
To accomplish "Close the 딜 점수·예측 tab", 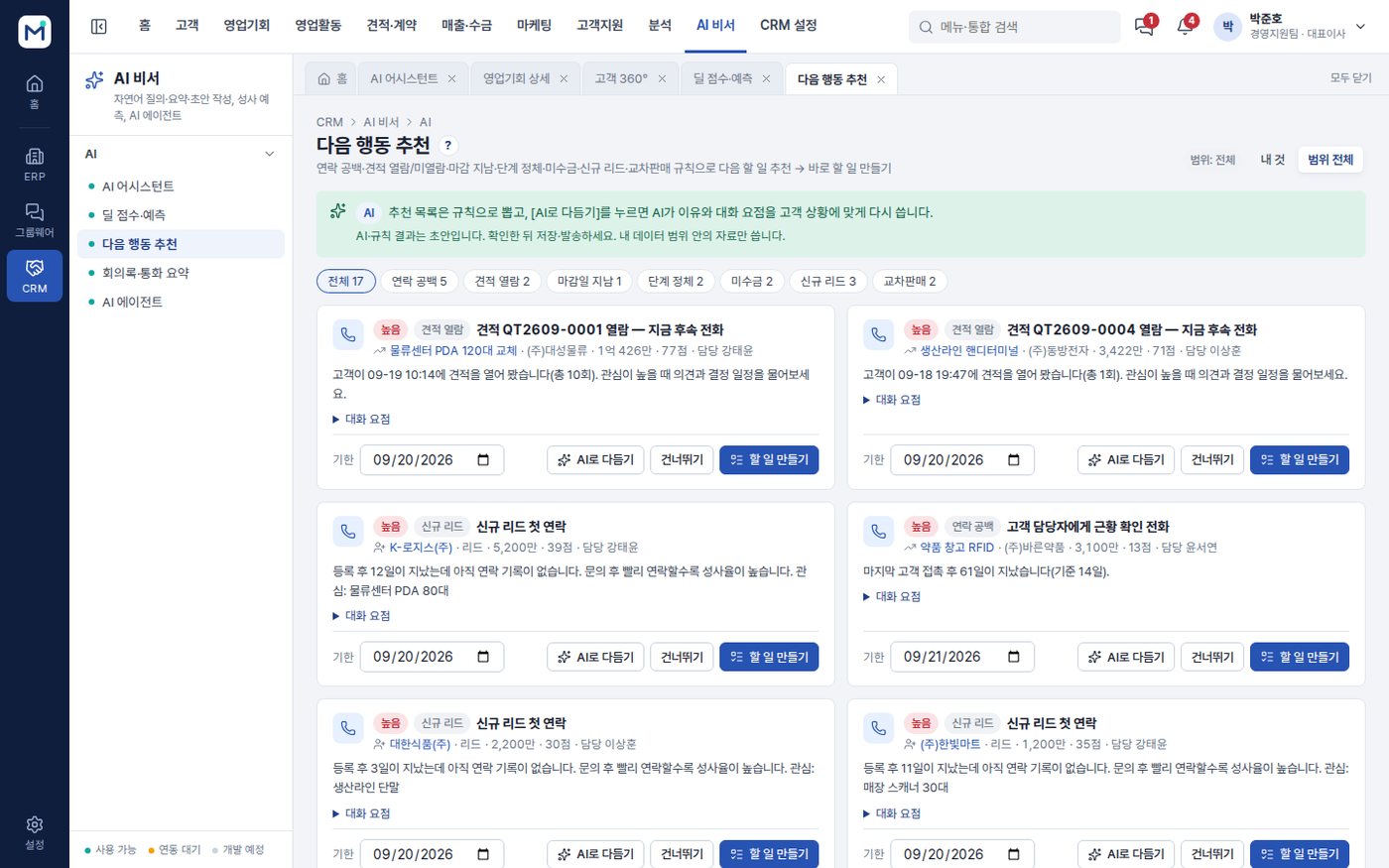I will click(766, 78).
